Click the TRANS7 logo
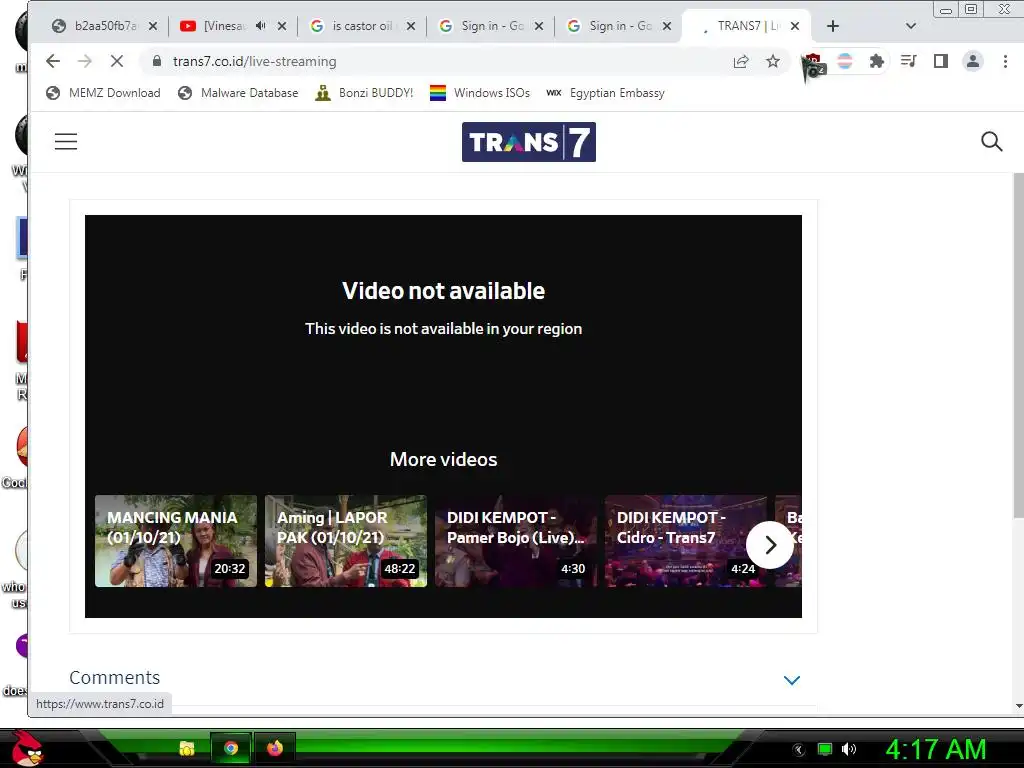The height and width of the screenshot is (768, 1024). click(x=529, y=142)
